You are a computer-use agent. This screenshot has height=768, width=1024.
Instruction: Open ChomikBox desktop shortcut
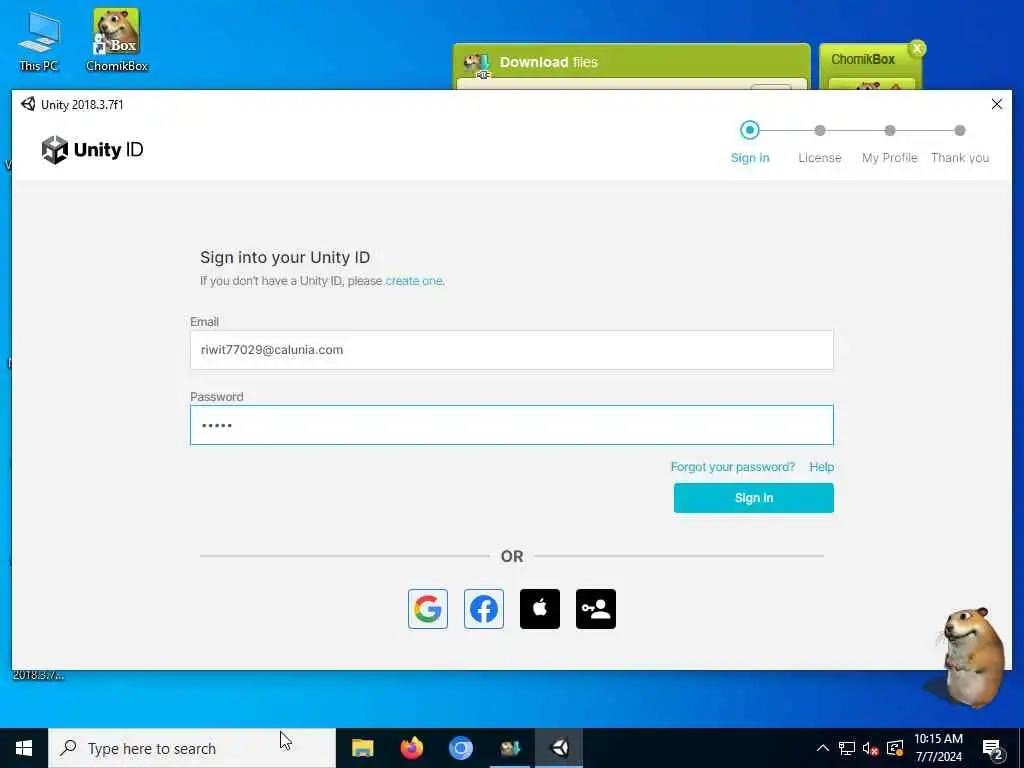click(117, 40)
